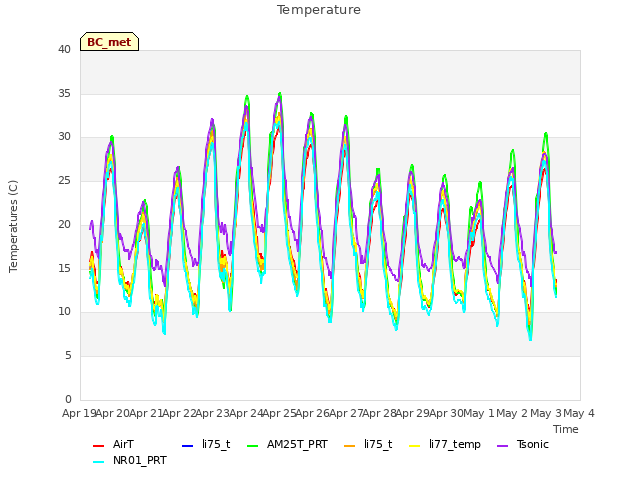Viewport: 640px width, 480px height.
Task: Click the May 1 x-axis tick label
Action: pyautogui.click(x=479, y=413)
